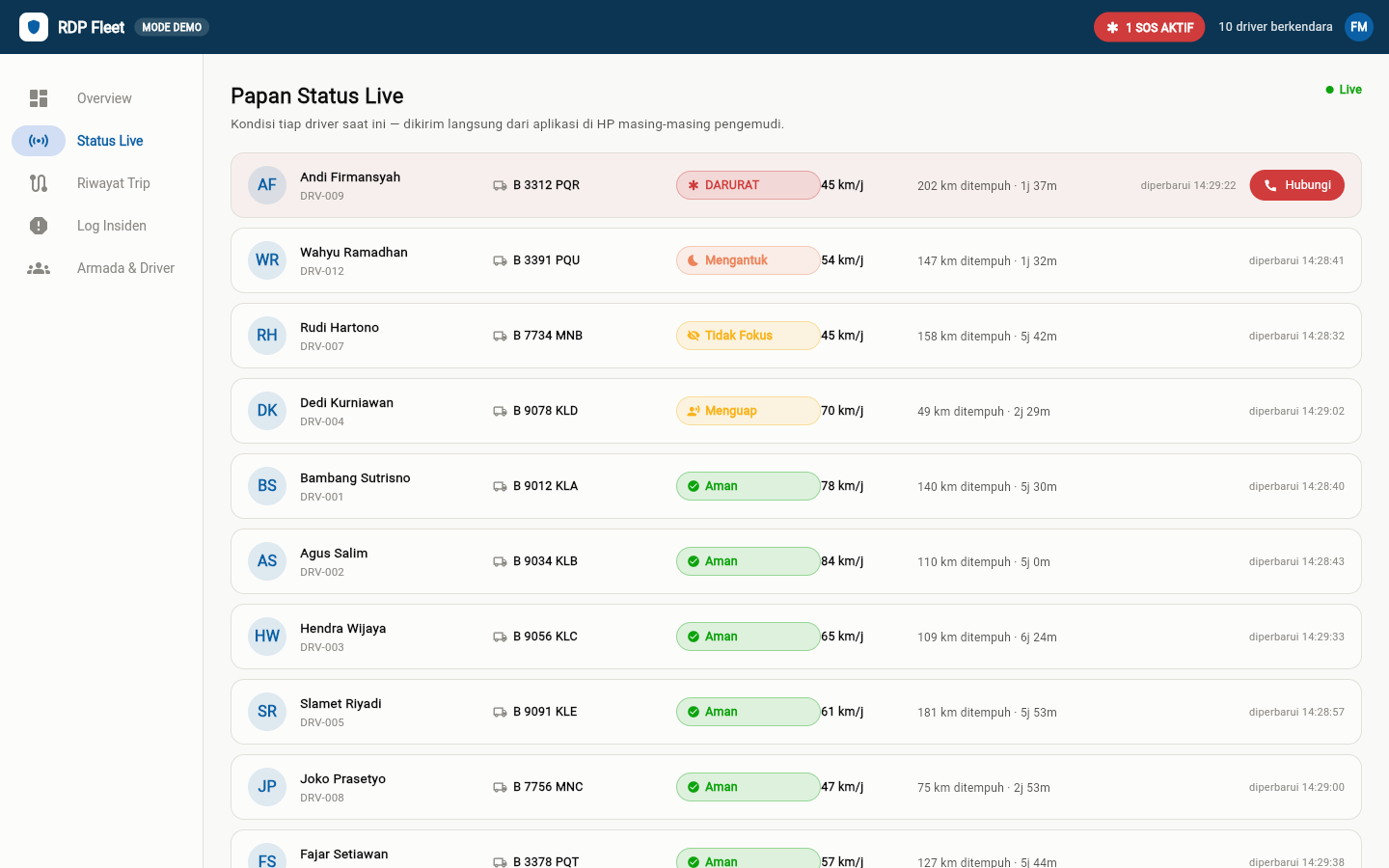Screen dimensions: 1389x868
Task: Click the truck icon next to B 9056 KLC
Action: click(500, 637)
